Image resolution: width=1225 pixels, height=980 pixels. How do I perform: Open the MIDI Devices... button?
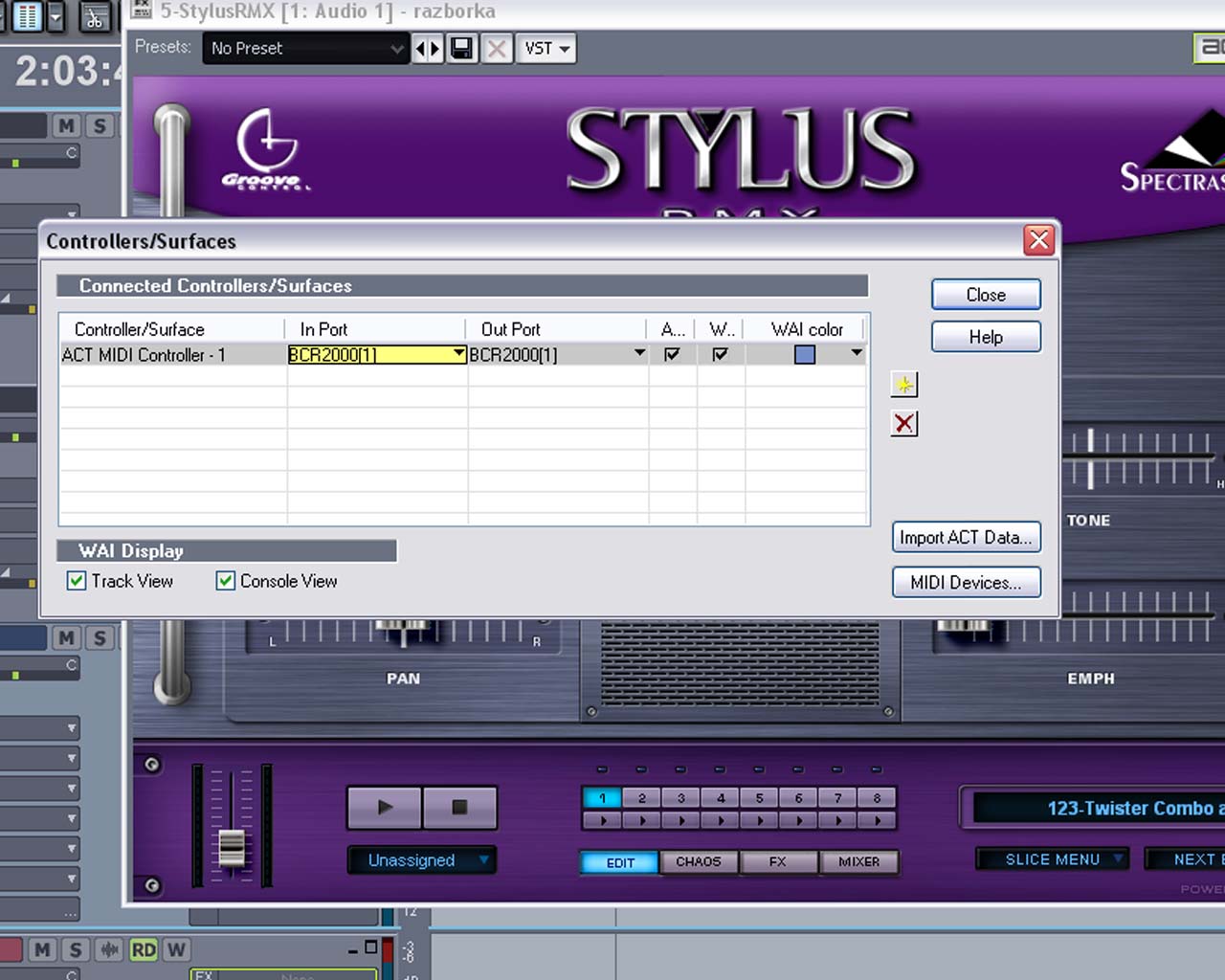click(967, 582)
